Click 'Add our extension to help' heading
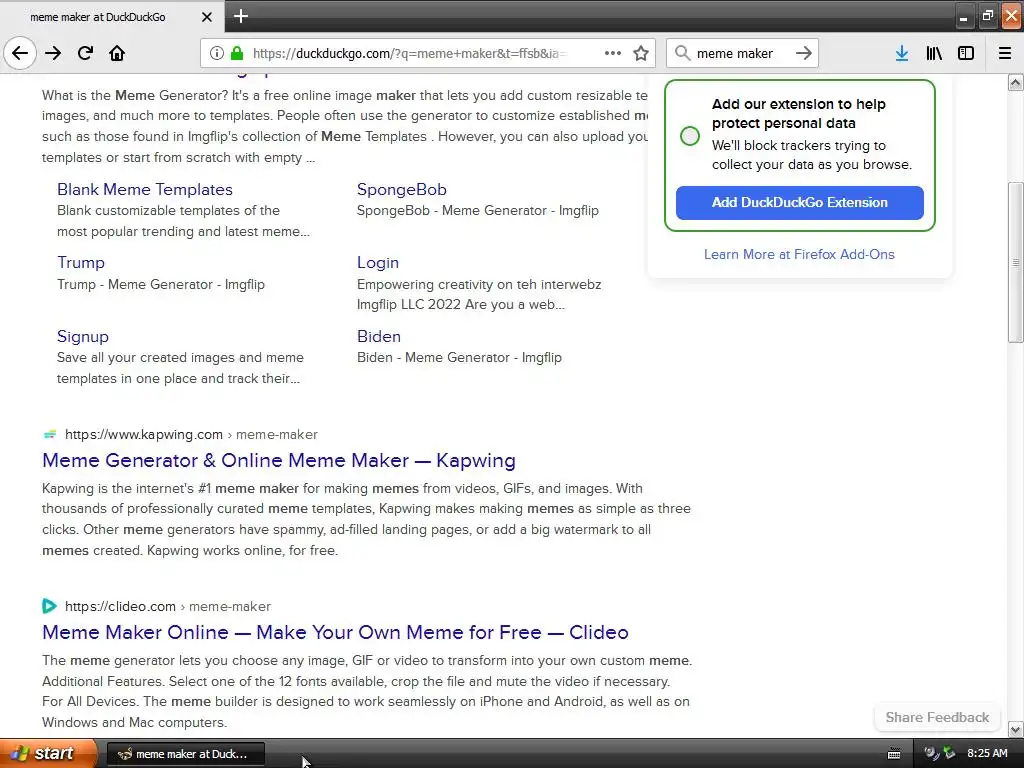The width and height of the screenshot is (1024, 768). point(799,104)
